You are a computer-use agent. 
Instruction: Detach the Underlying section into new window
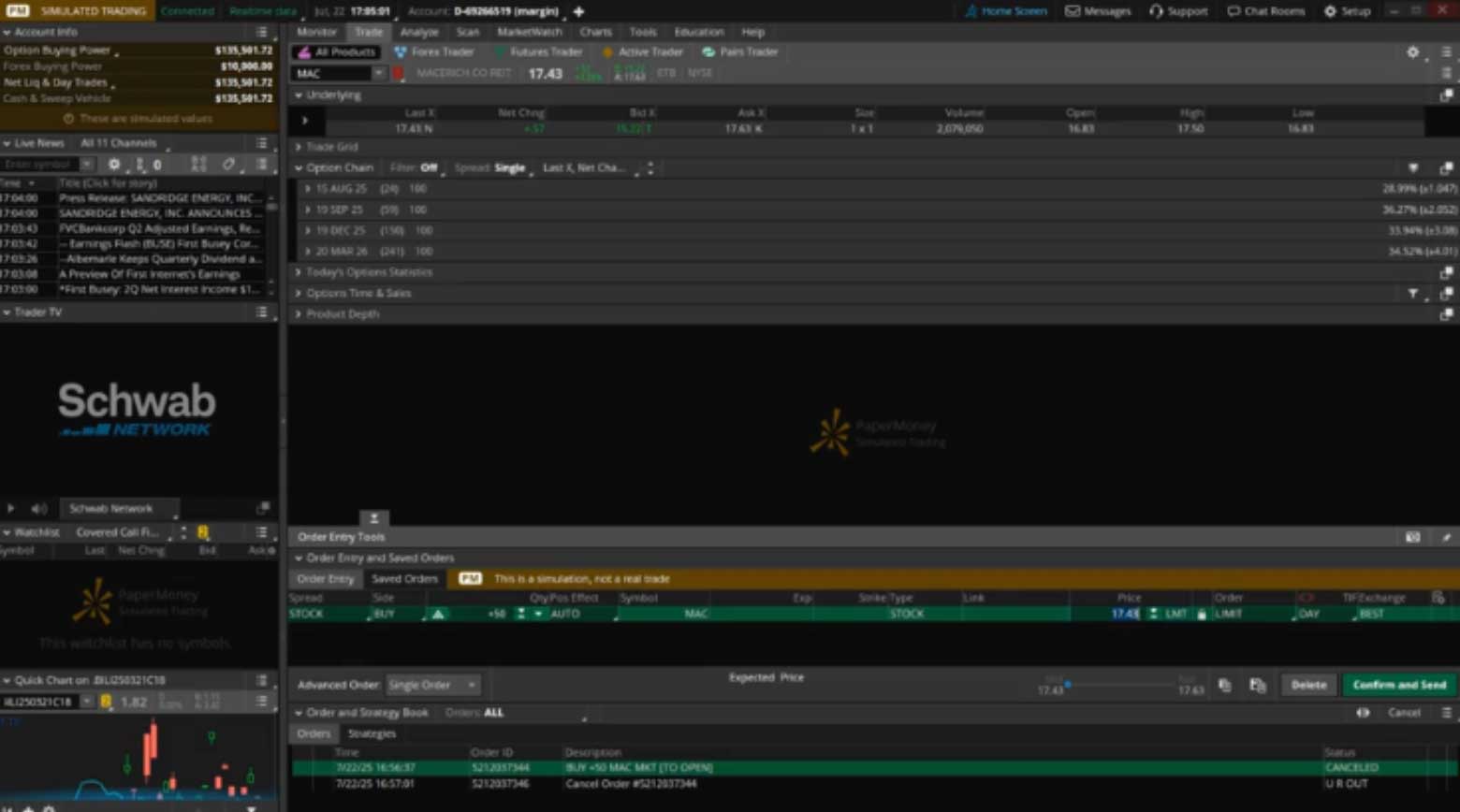point(1446,95)
